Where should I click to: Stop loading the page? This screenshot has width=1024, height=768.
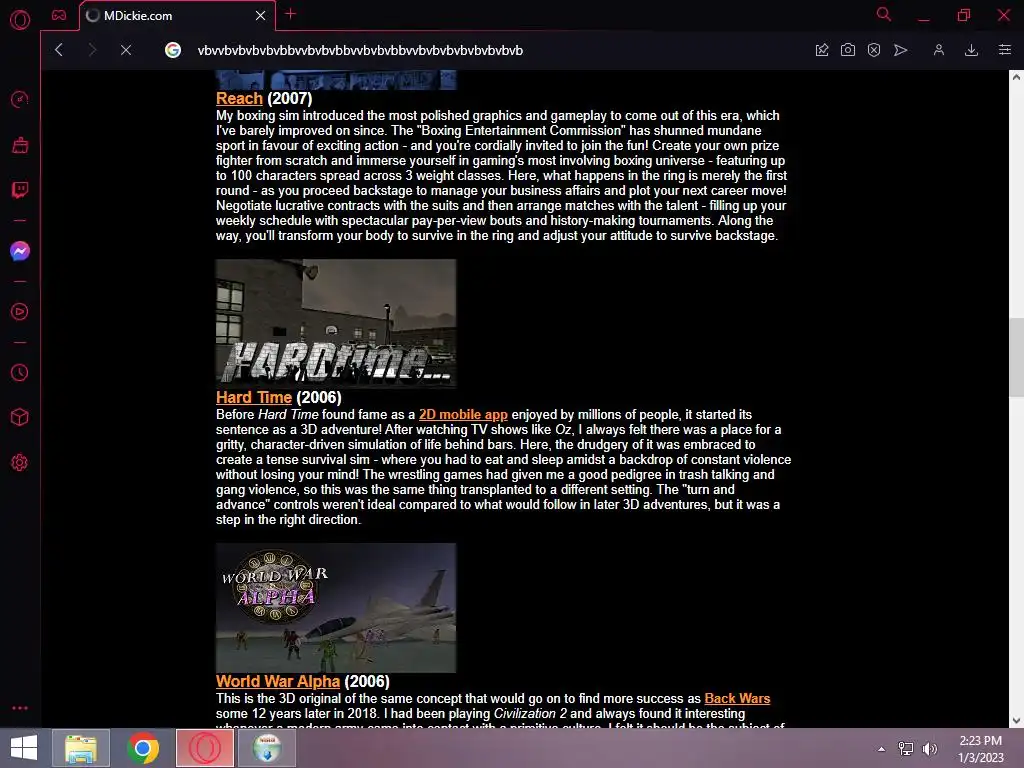pos(126,50)
